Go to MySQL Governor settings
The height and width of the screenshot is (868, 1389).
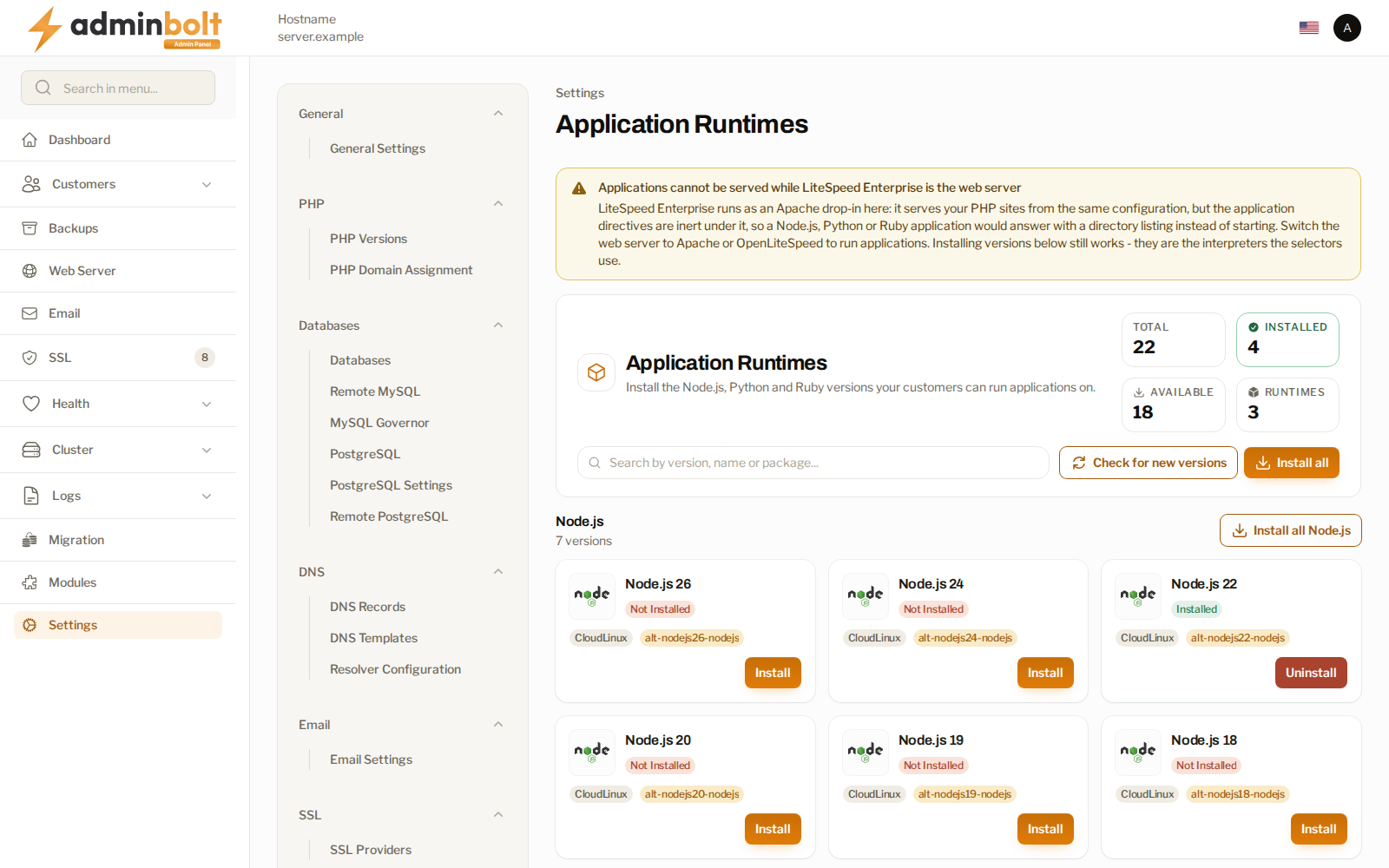tap(379, 423)
